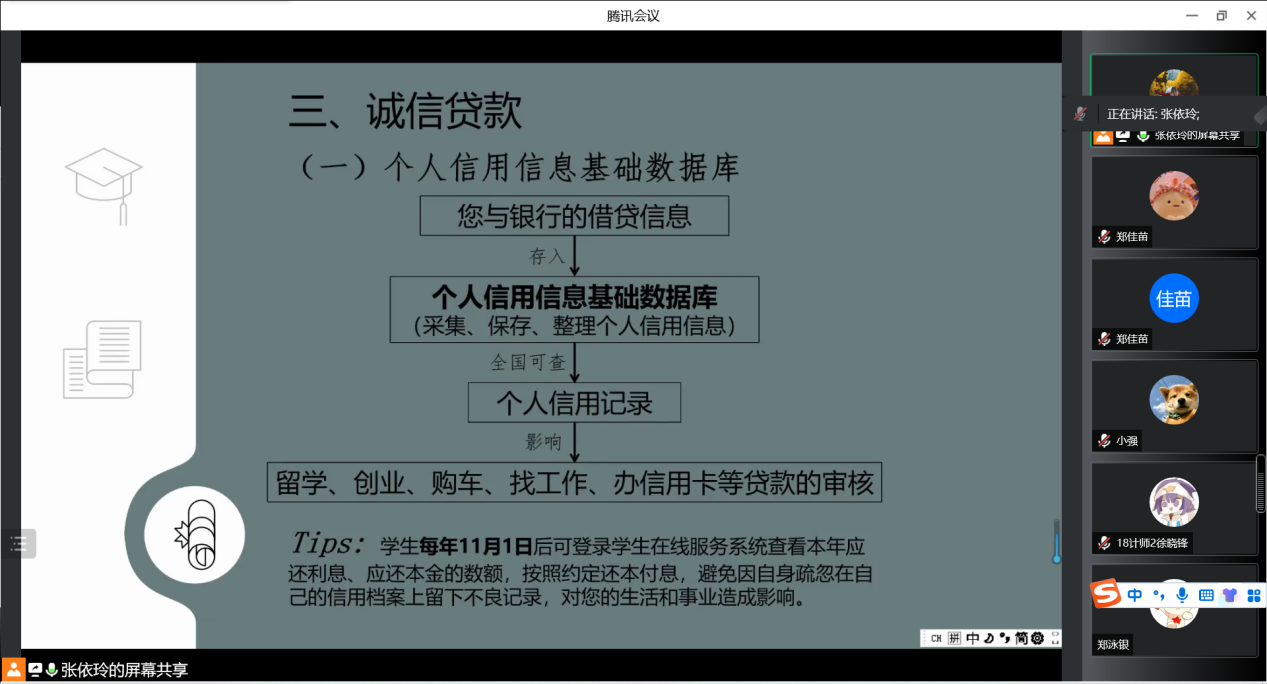Open Sogou skin shirt icon
This screenshot has height=684, width=1267.
click(x=1229, y=595)
